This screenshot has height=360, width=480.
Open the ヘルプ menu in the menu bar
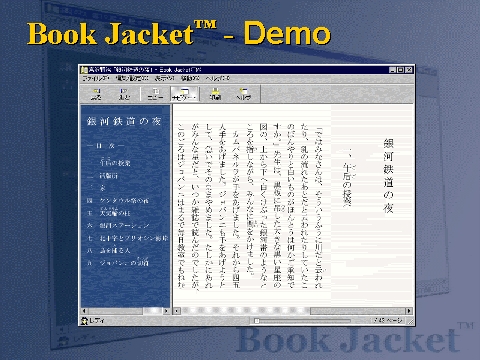218,79
